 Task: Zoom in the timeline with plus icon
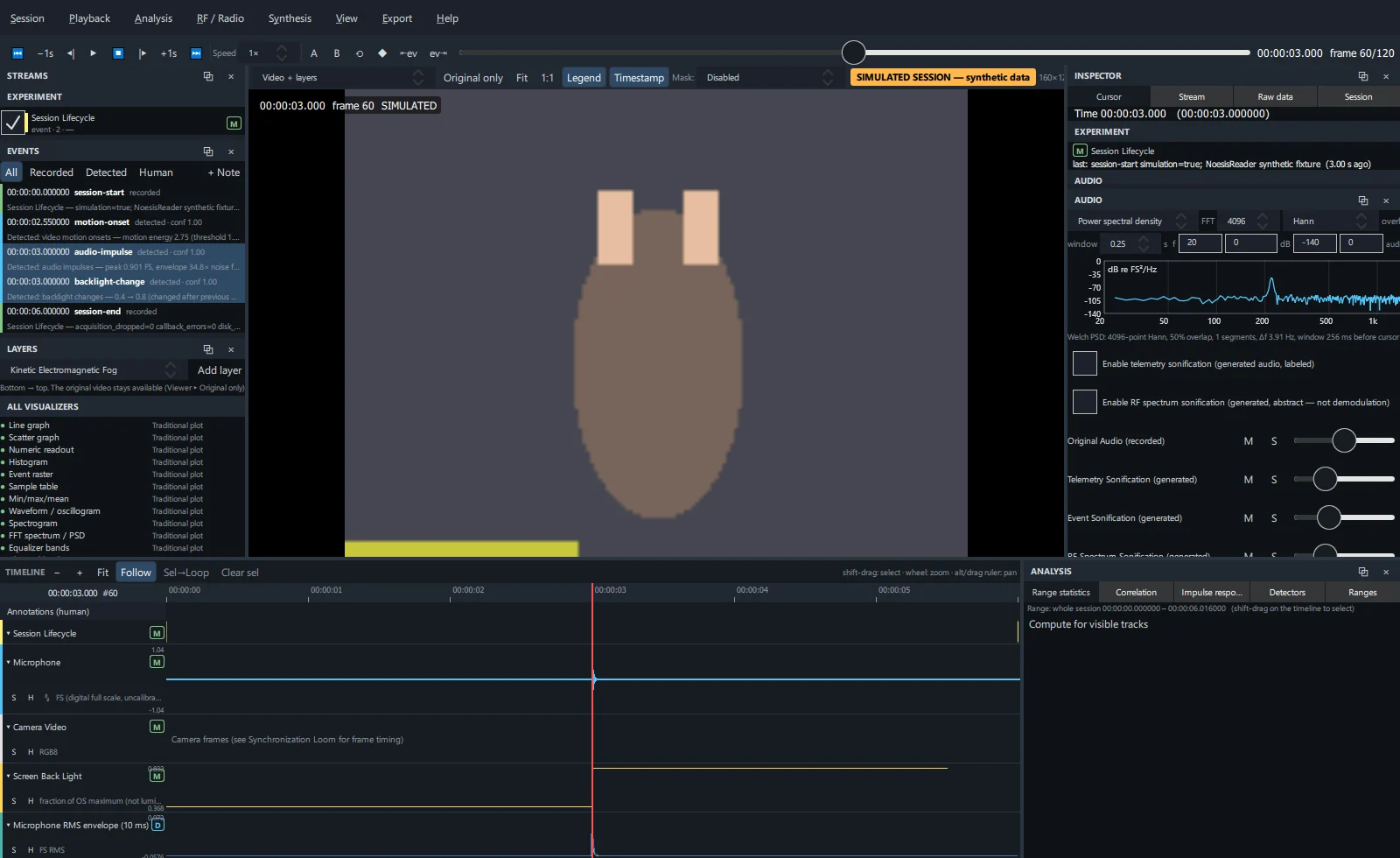pos(80,573)
